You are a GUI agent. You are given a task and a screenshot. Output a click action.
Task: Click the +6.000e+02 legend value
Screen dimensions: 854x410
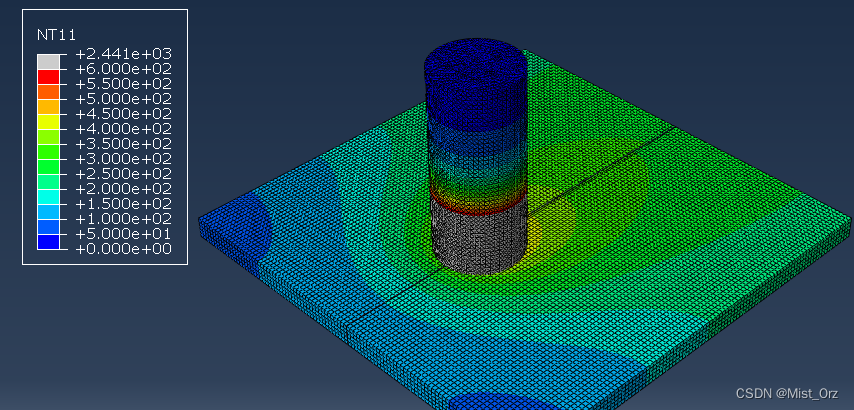[123, 69]
